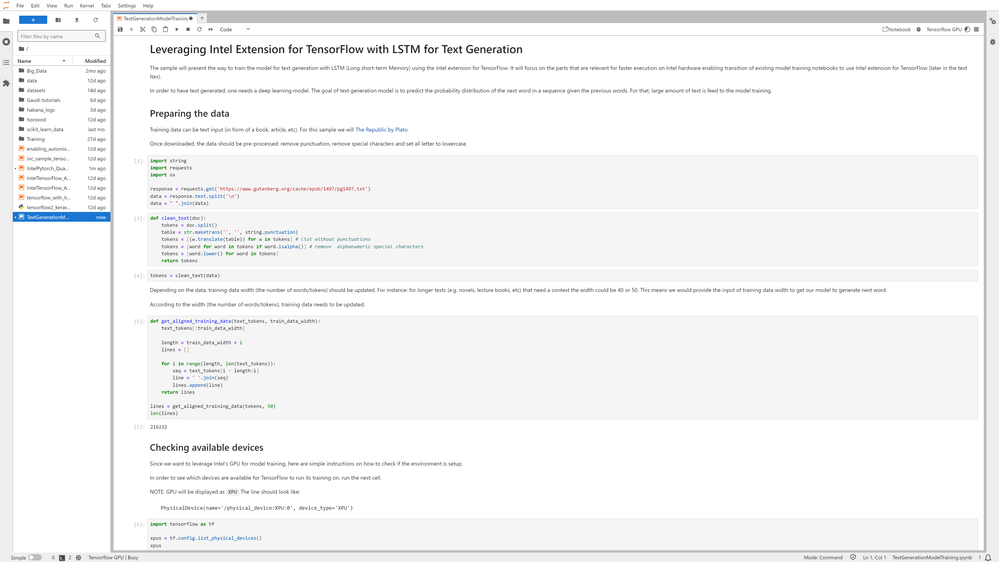Toggle the Simple mode switch
The image size is (999, 562).
coord(34,557)
